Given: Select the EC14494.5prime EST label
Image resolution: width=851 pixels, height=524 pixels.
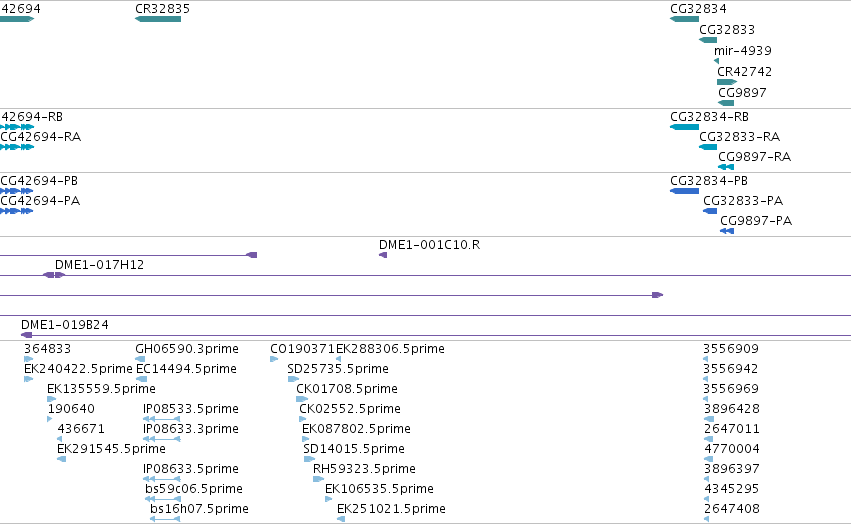Looking at the screenshot, I should (x=186, y=369).
